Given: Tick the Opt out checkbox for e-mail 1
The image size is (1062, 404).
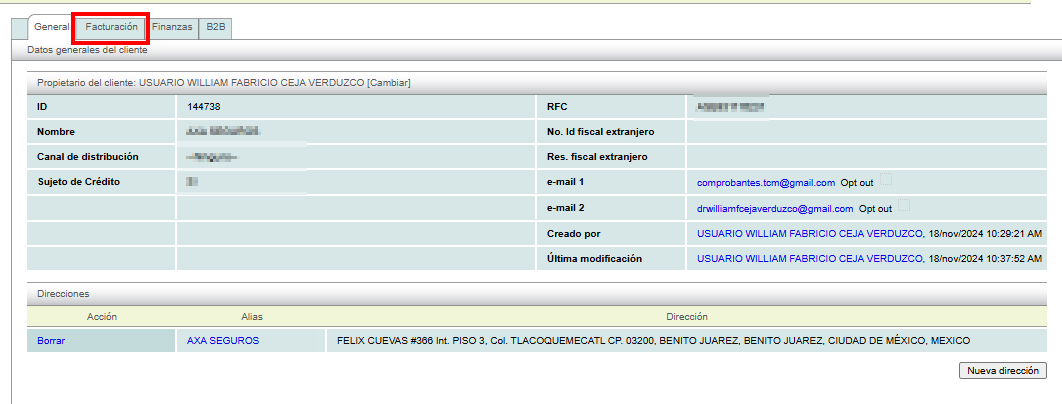Looking at the screenshot, I should [x=885, y=180].
